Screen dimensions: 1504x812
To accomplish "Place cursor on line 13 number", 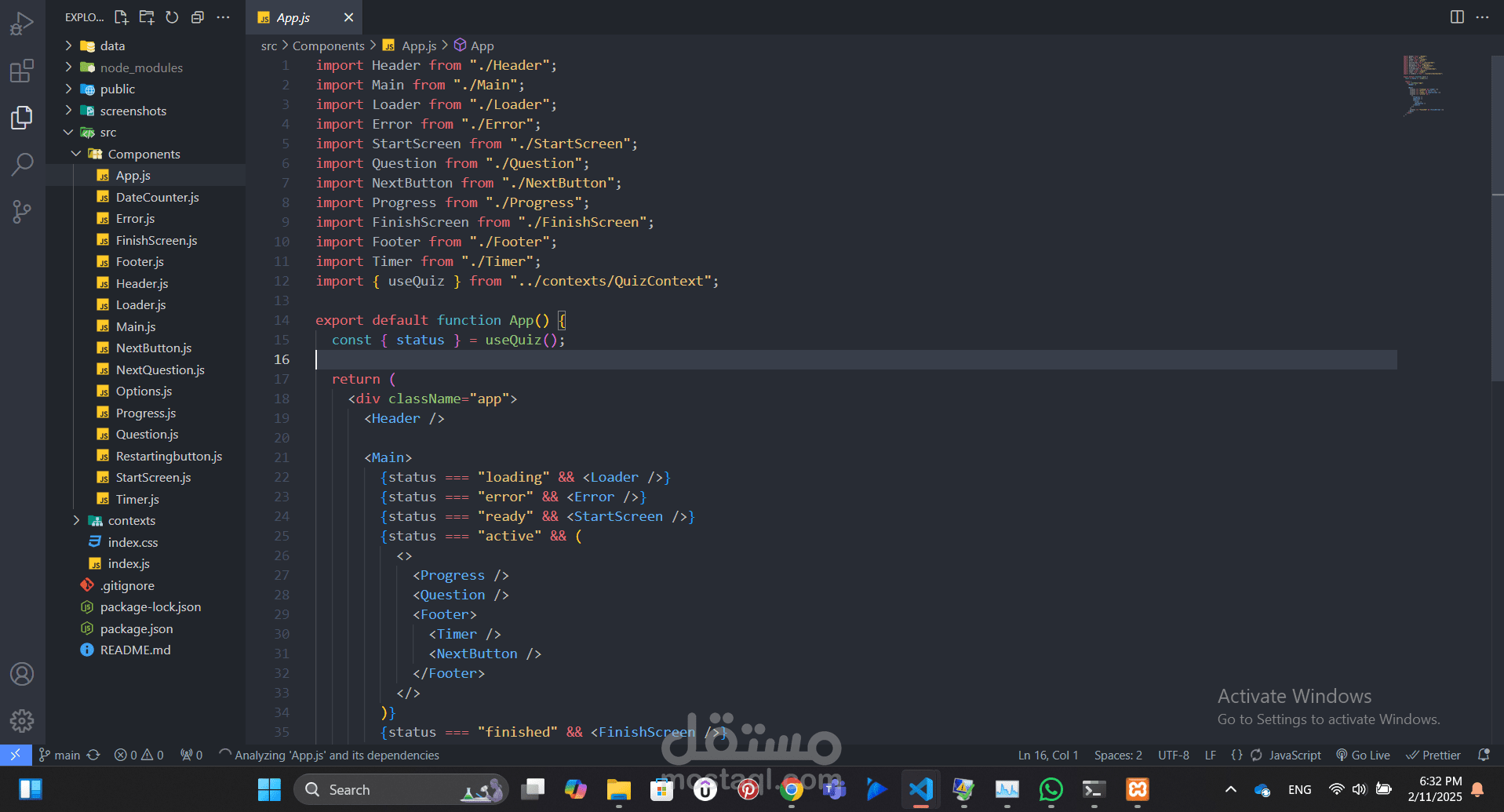I will 282,300.
